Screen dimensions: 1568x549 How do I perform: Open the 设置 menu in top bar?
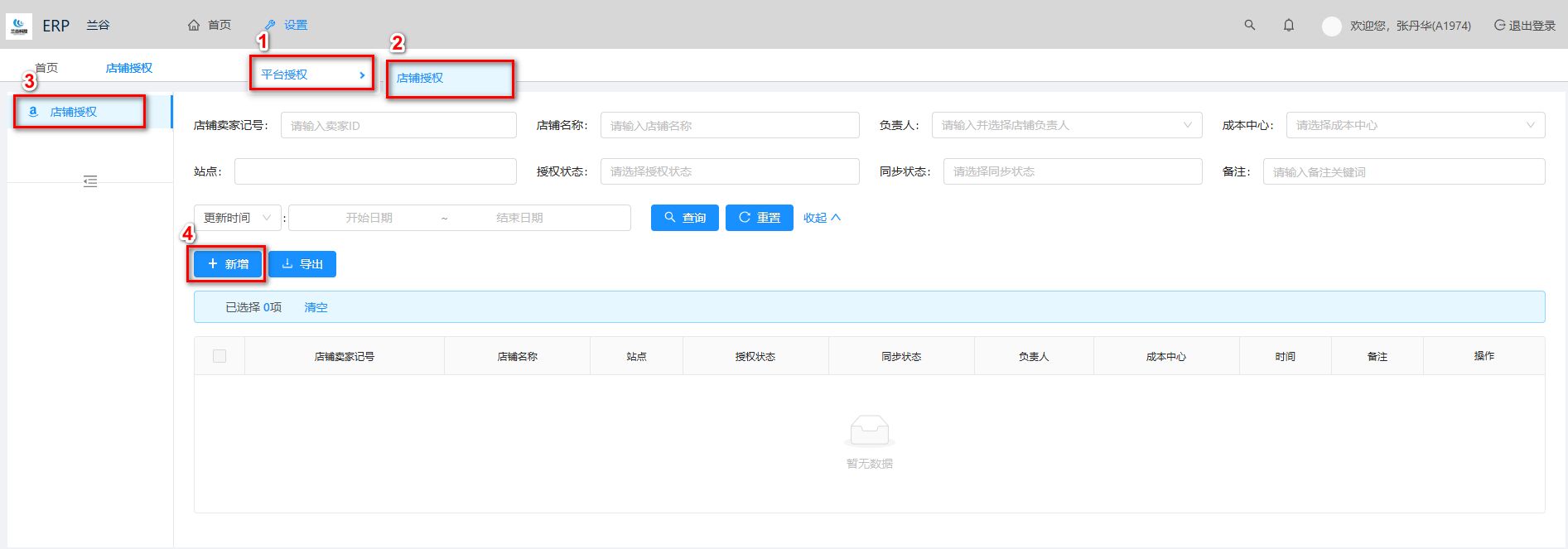point(287,25)
